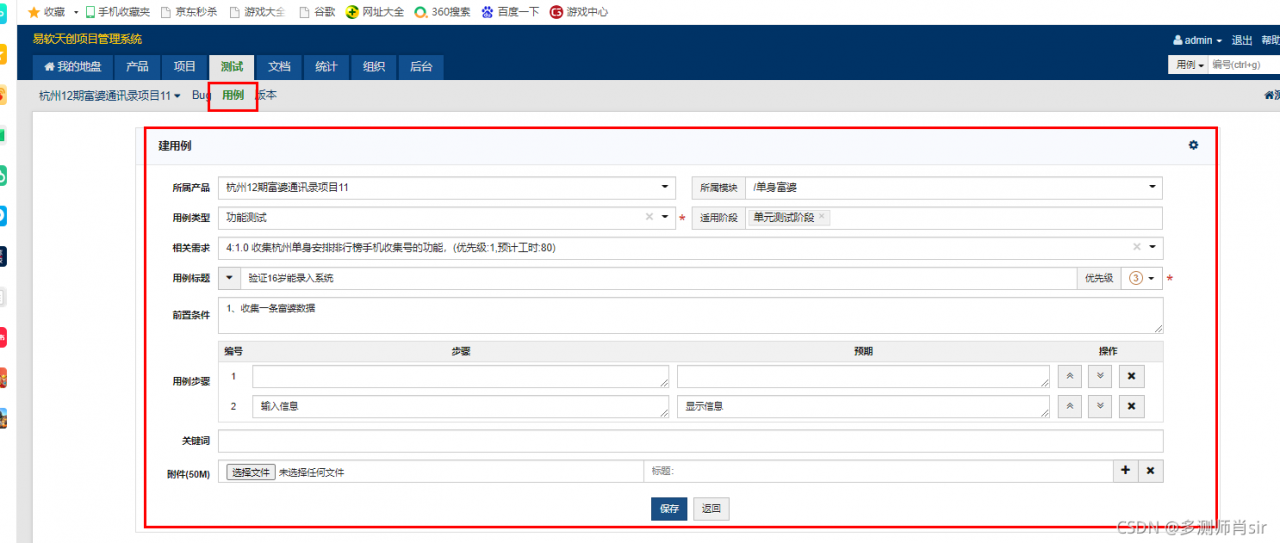Remove the 单元测试阶段 stage tag
Viewport: 1280px width, 543px height.
[x=822, y=217]
